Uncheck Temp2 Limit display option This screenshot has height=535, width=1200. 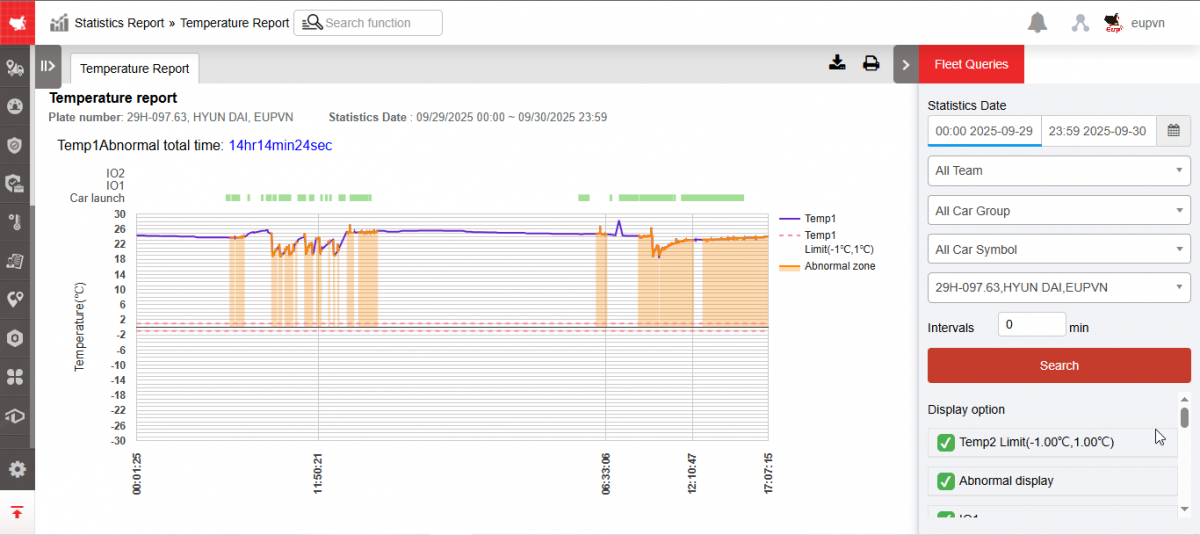(x=945, y=442)
